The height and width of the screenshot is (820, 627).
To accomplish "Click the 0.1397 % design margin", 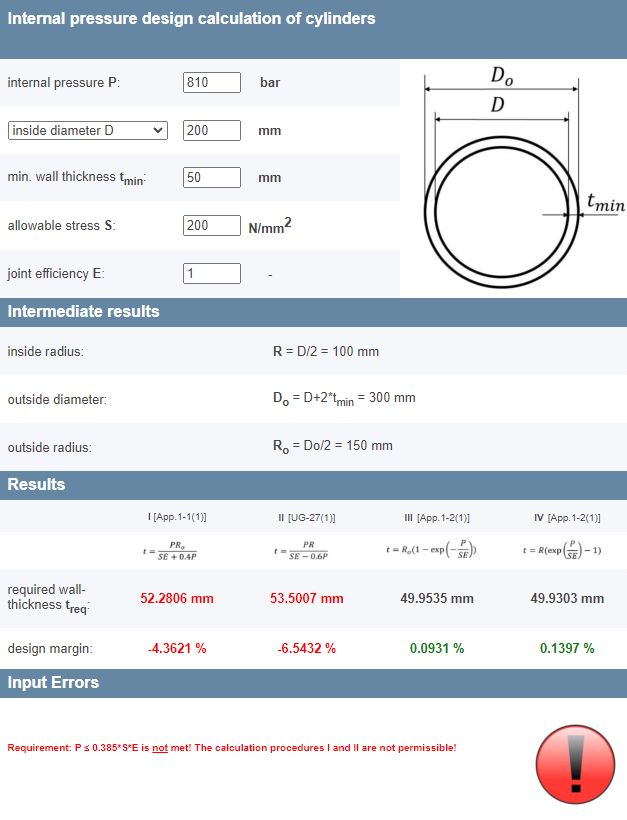I will [567, 648].
